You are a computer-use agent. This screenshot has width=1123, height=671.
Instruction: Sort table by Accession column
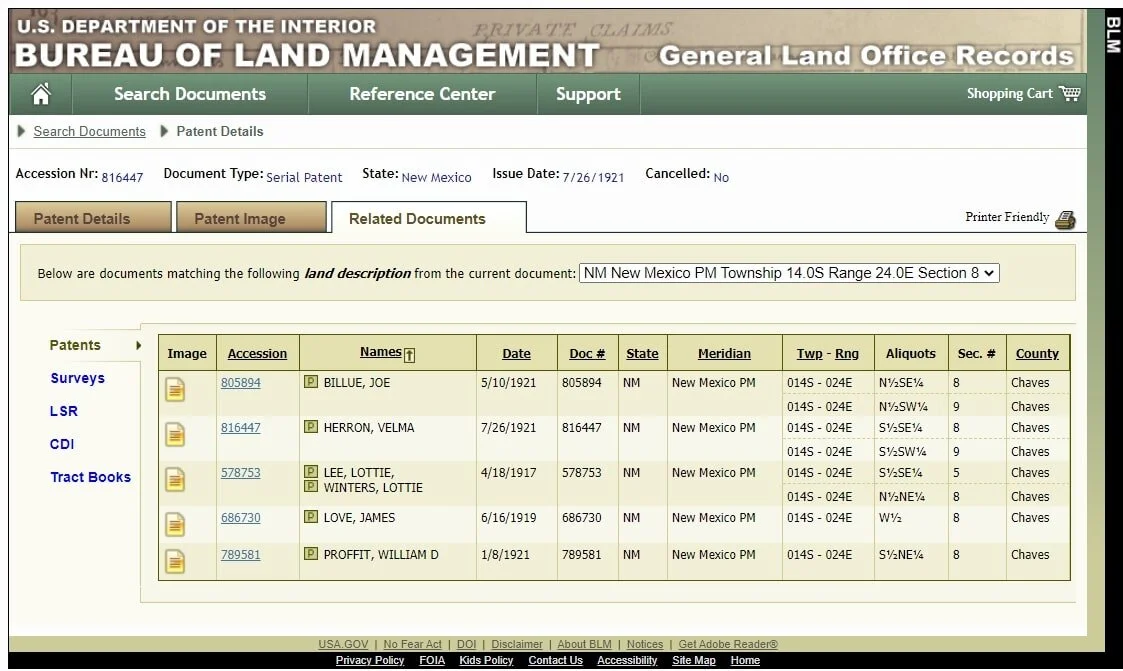pyautogui.click(x=257, y=354)
